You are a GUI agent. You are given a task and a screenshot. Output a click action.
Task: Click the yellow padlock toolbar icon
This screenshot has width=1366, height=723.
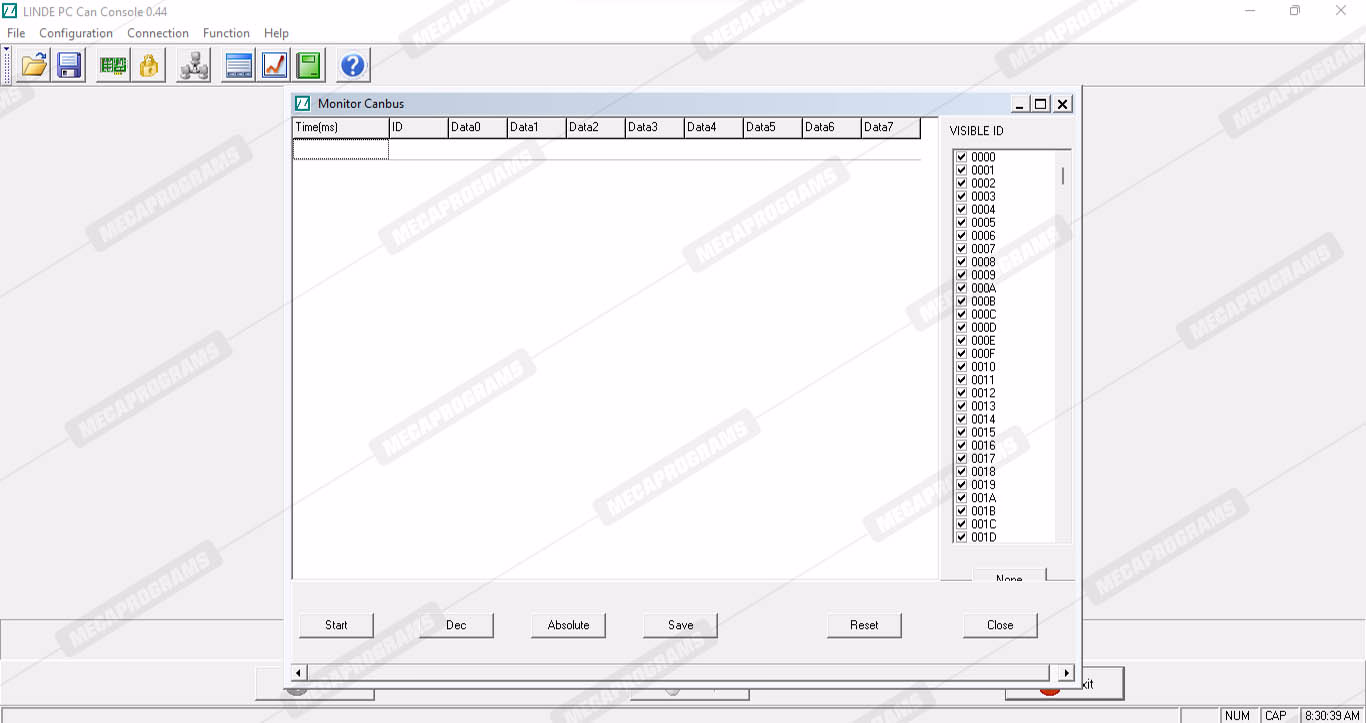(x=148, y=66)
